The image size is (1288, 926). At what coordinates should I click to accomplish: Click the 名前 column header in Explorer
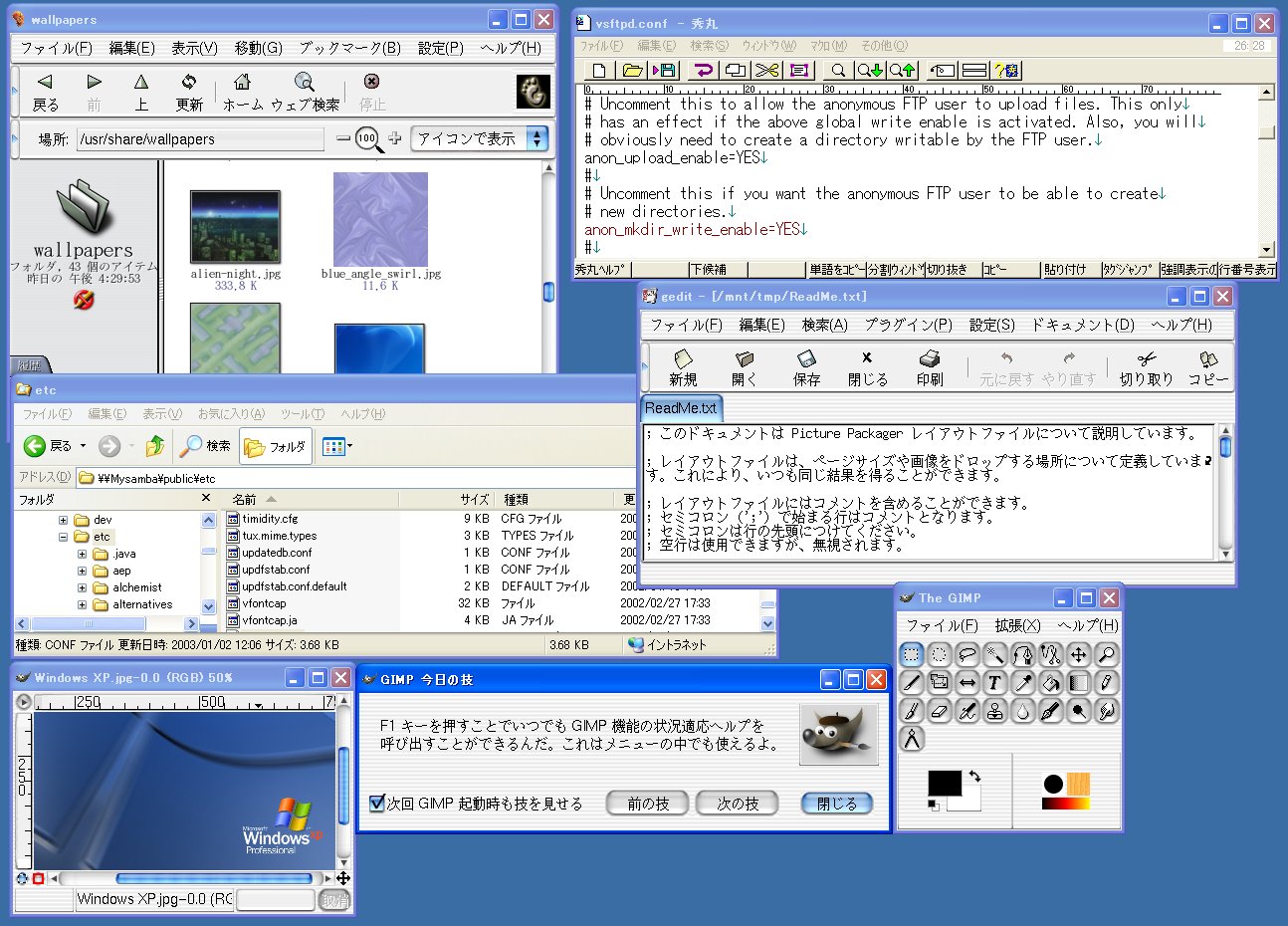312,499
